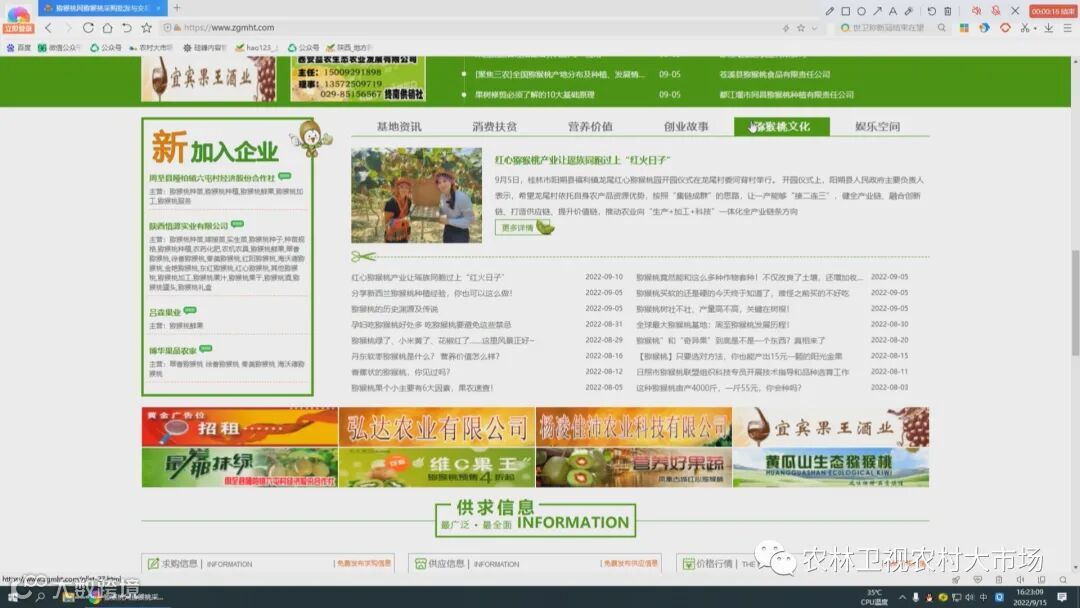Screen dimensions: 1080x608
Task: Bookmark page with the star left of address bar
Action: (x=146, y=28)
